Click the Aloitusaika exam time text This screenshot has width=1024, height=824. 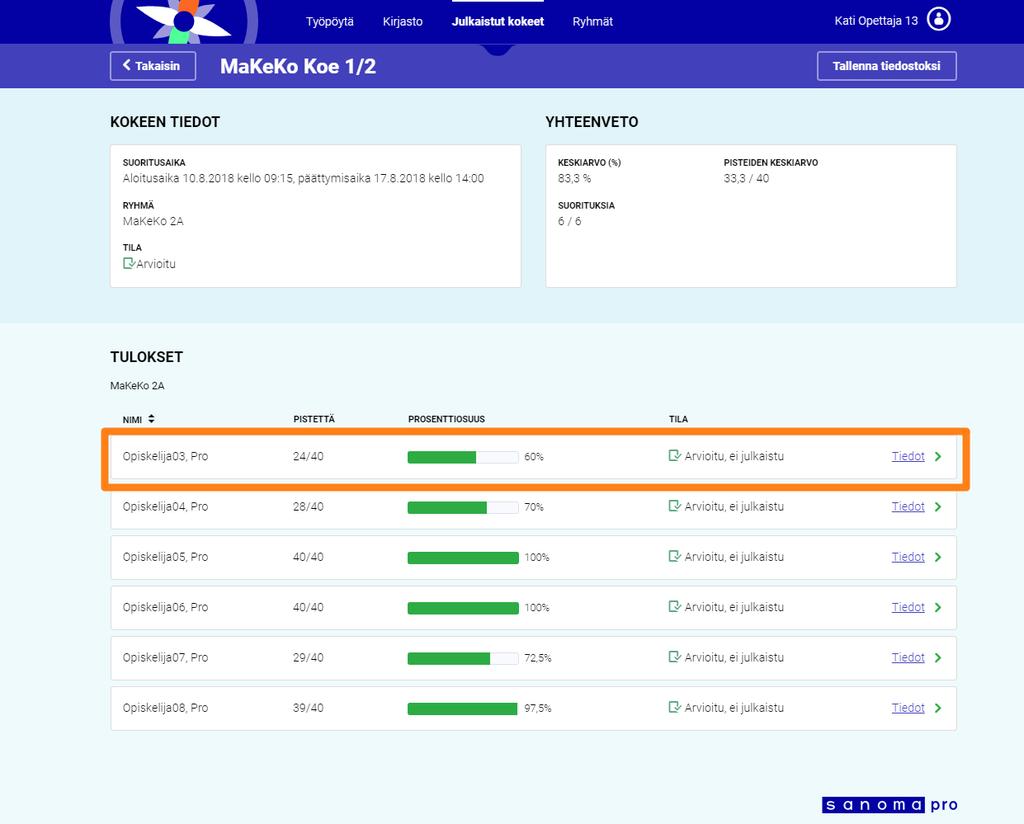pos(303,178)
